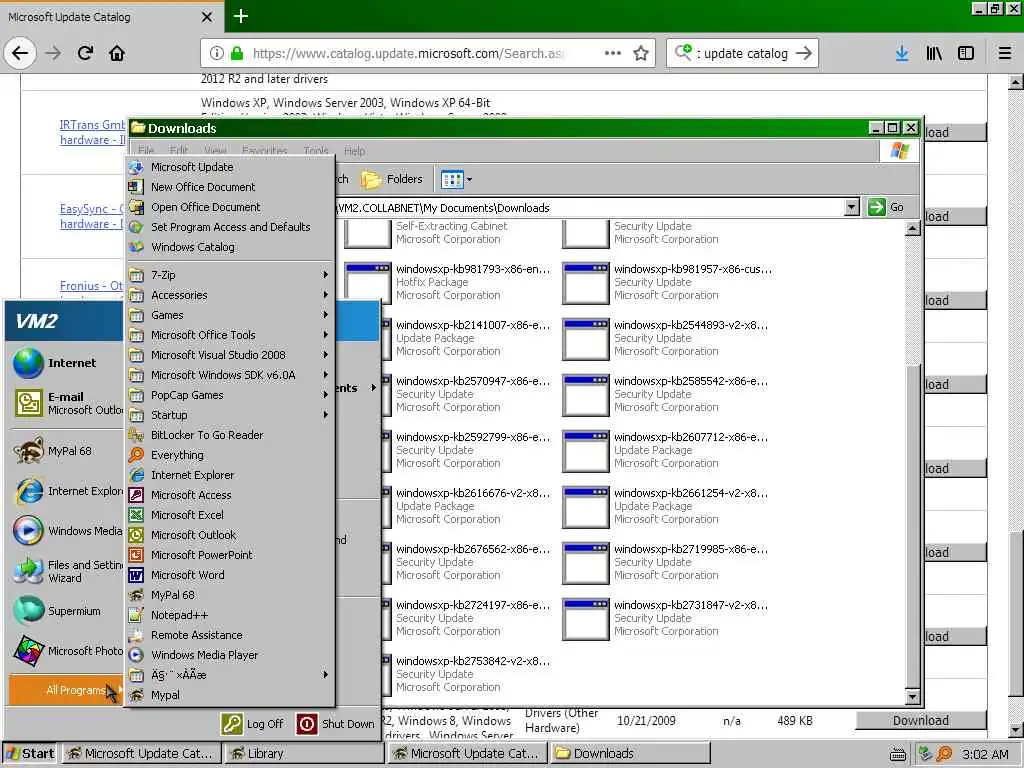Screen dimensions: 1024x768
Task: Open the Firefox library icon
Action: point(934,54)
